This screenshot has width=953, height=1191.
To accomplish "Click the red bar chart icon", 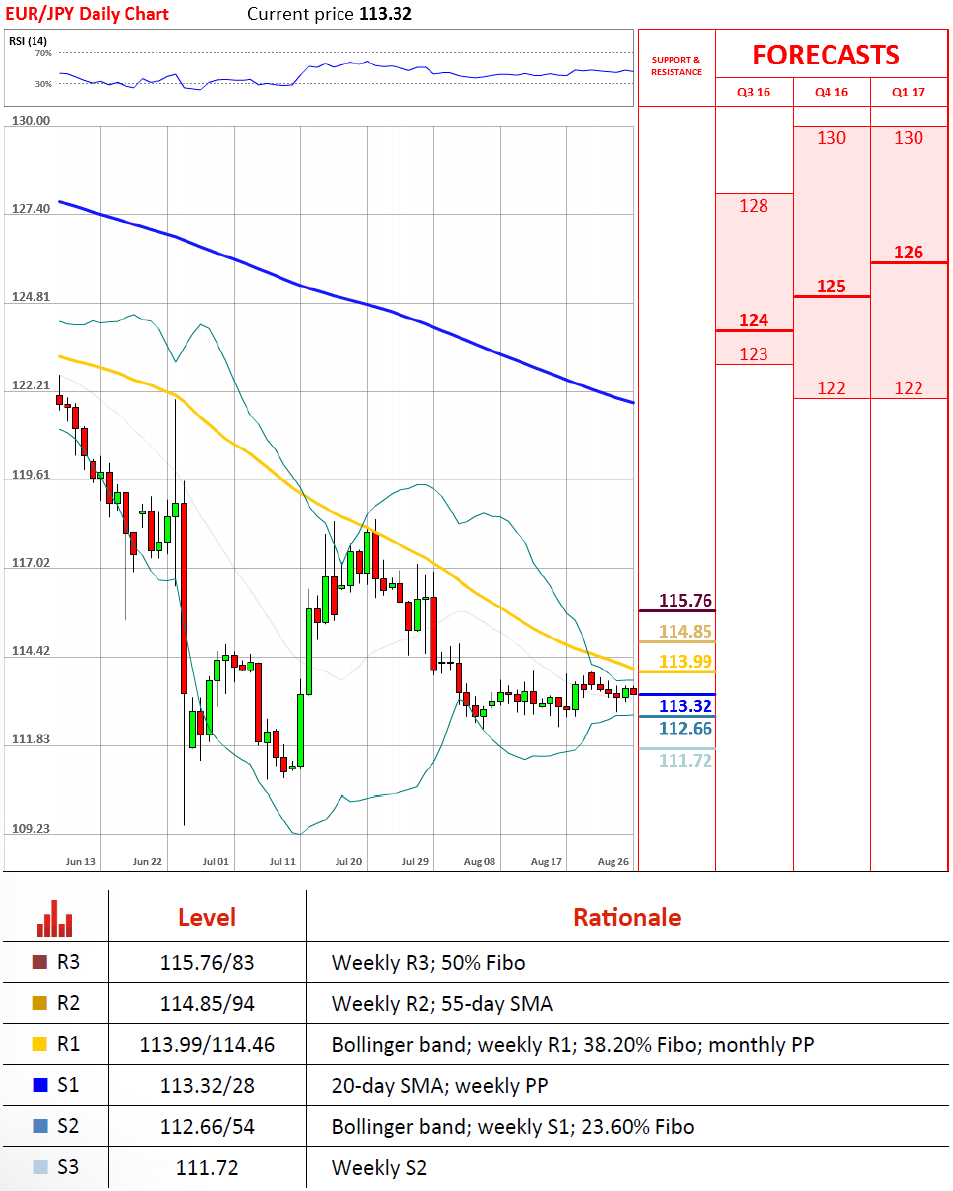I will 55,918.
